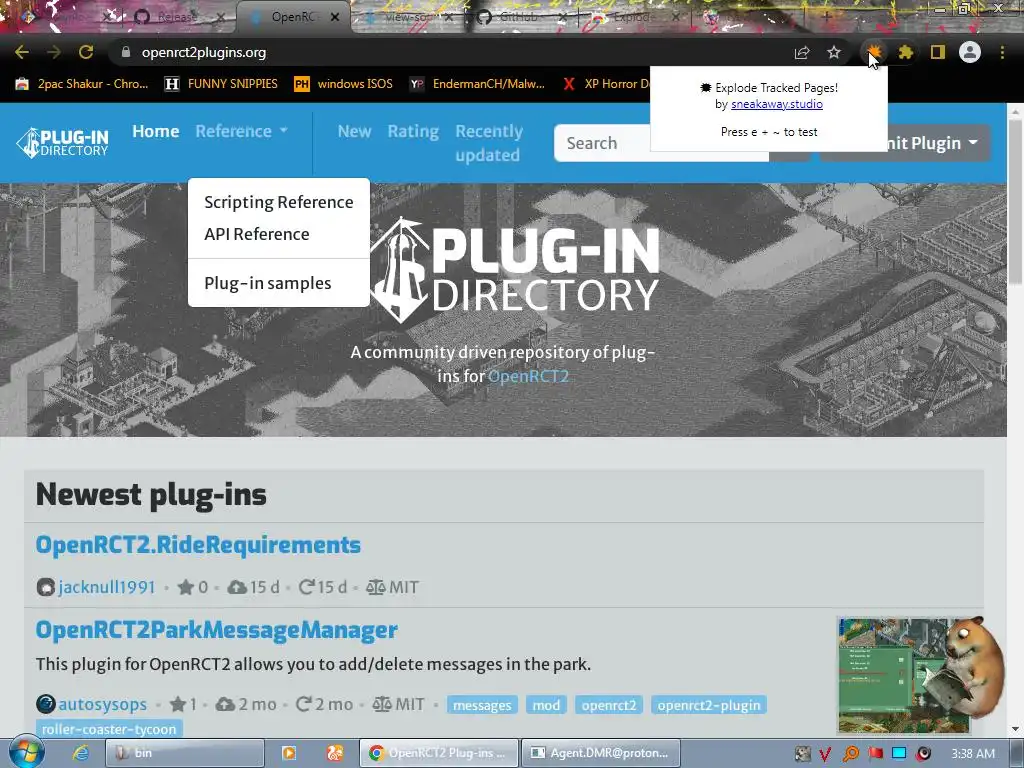Filter by the openrct2-plugin tag

(x=709, y=705)
